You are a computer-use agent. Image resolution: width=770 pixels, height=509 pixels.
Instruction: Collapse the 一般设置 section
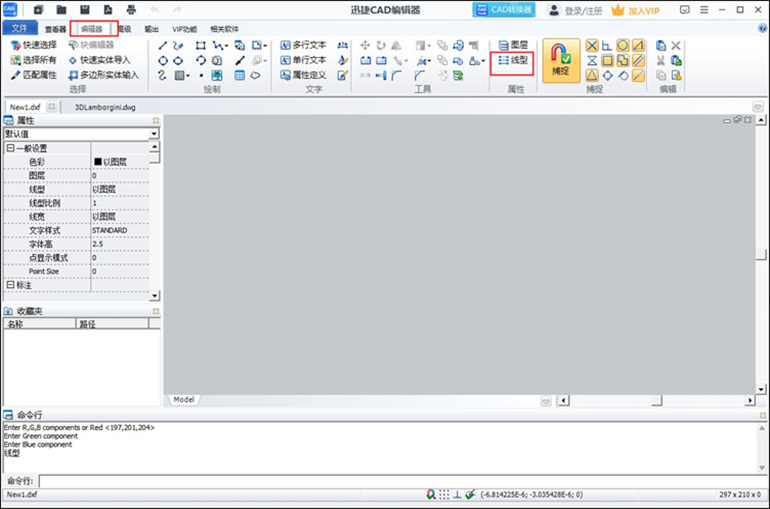(10, 148)
